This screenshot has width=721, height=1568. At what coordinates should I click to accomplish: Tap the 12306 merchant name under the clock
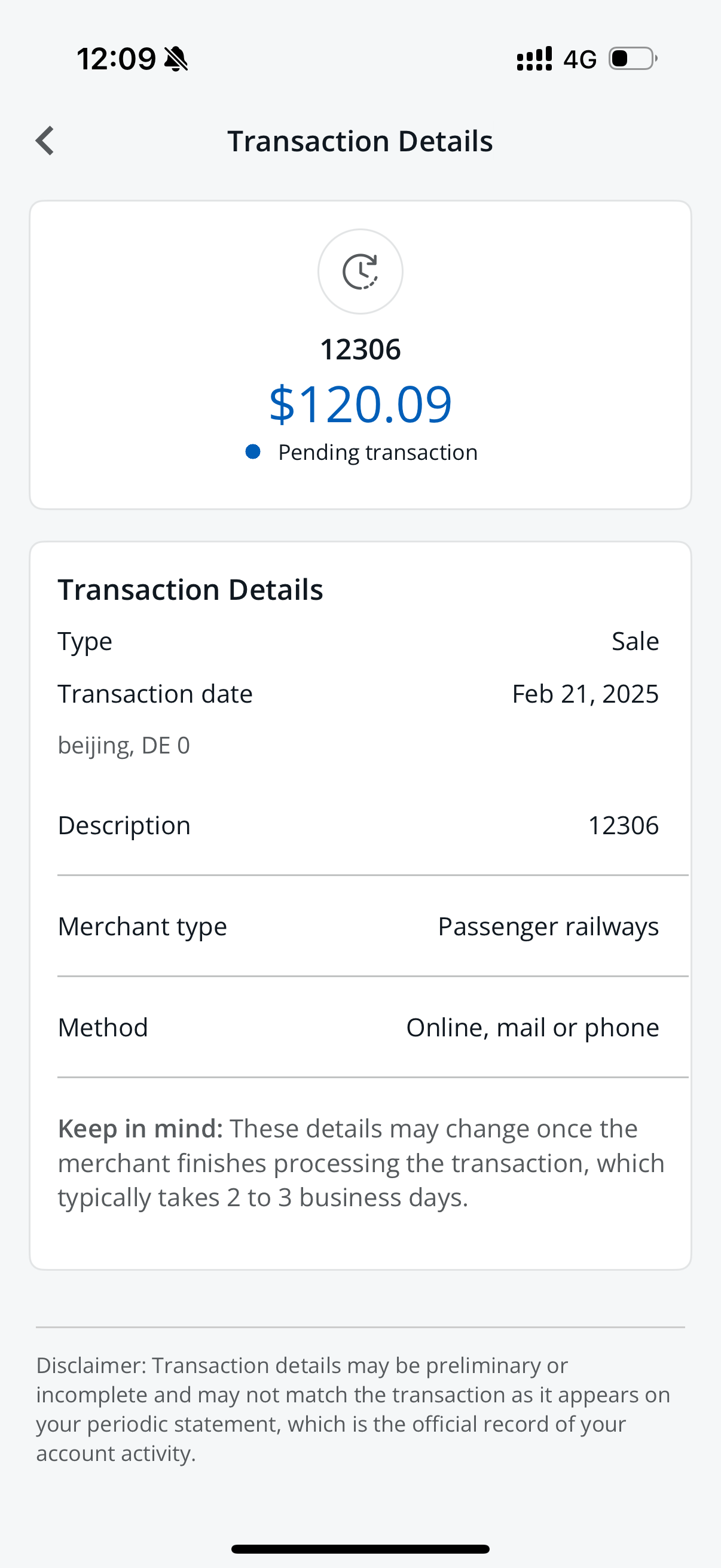360,350
